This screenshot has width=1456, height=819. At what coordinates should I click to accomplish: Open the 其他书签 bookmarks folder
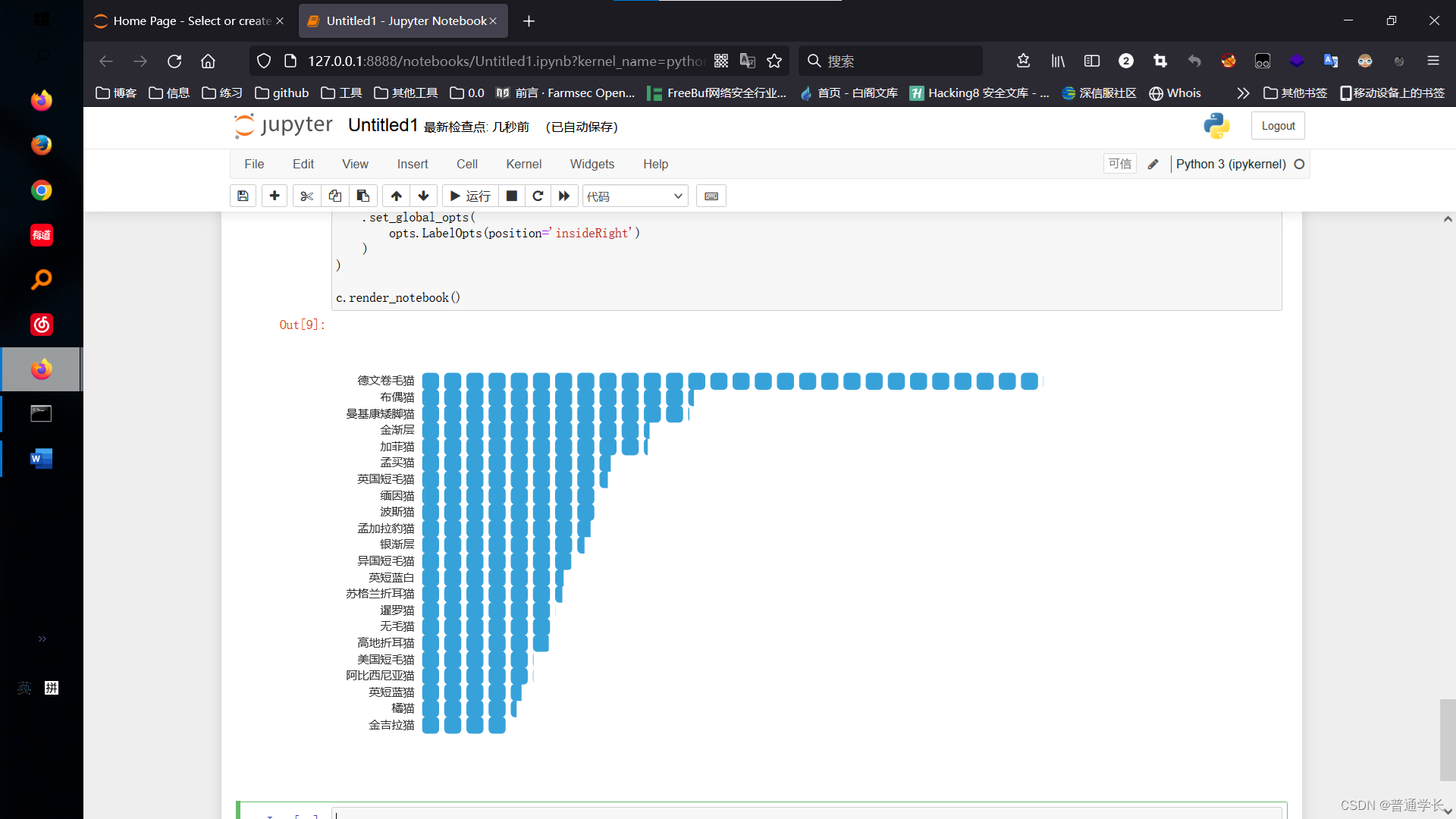pyautogui.click(x=1295, y=93)
